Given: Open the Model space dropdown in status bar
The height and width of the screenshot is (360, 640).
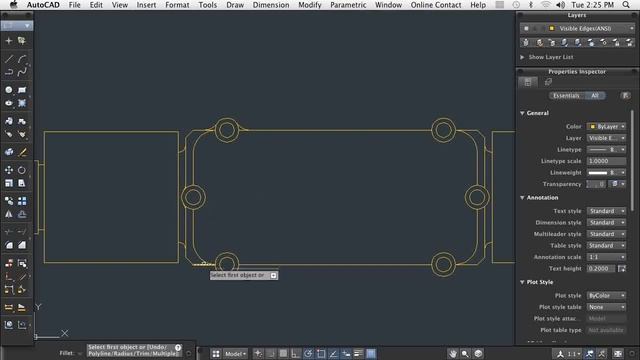Looking at the screenshot, I should 236,353.
